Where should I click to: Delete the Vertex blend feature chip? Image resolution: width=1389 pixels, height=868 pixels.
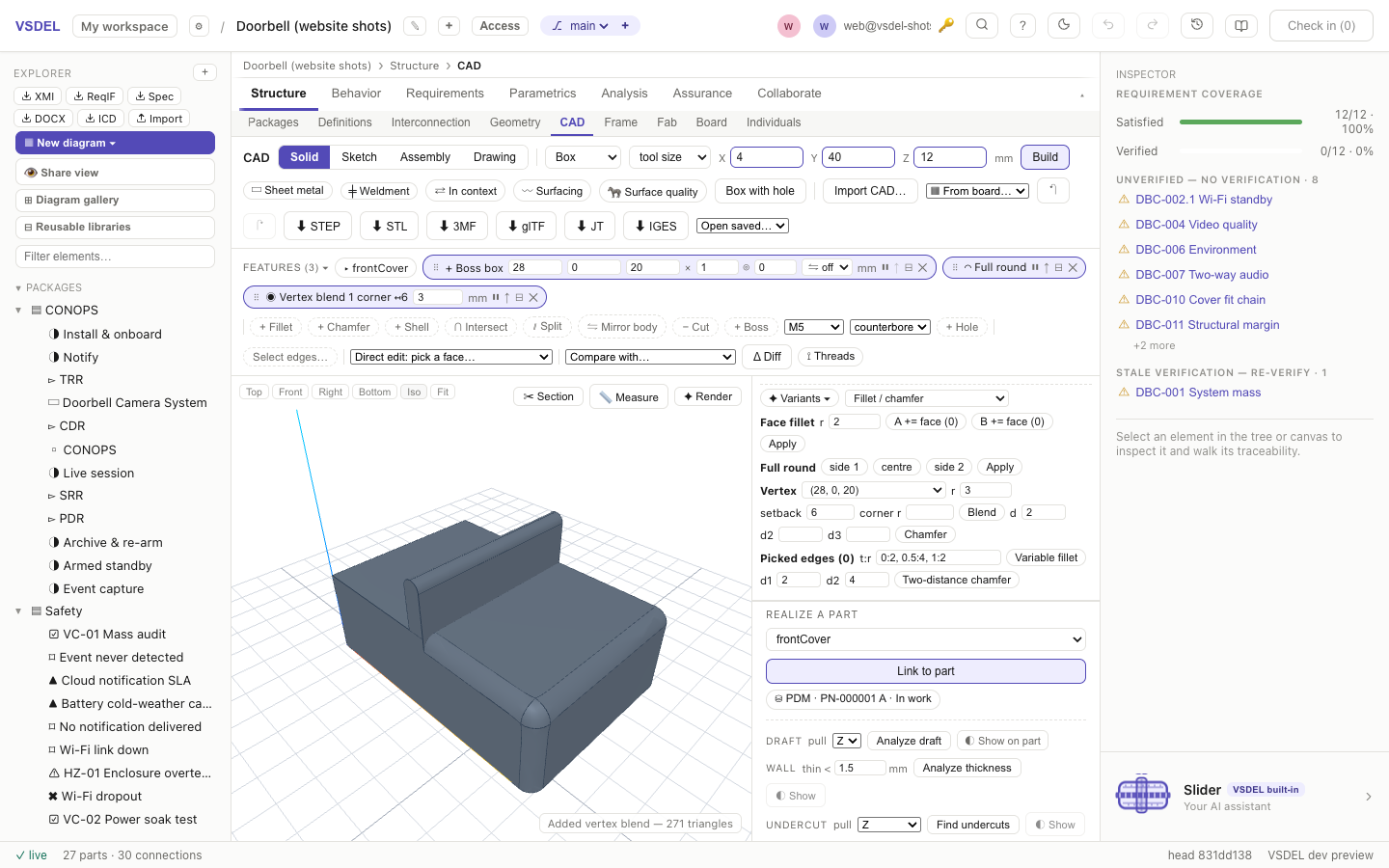[x=533, y=297]
